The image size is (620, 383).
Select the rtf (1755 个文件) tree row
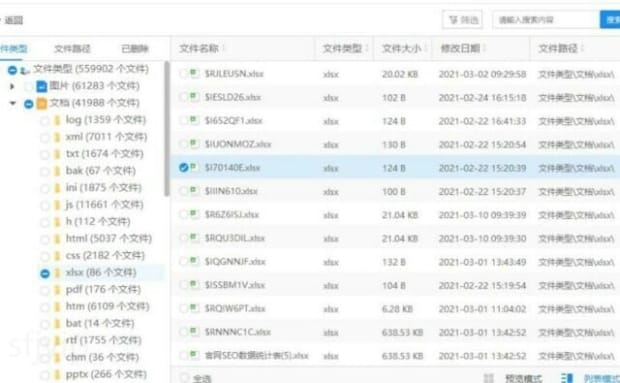click(x=104, y=341)
